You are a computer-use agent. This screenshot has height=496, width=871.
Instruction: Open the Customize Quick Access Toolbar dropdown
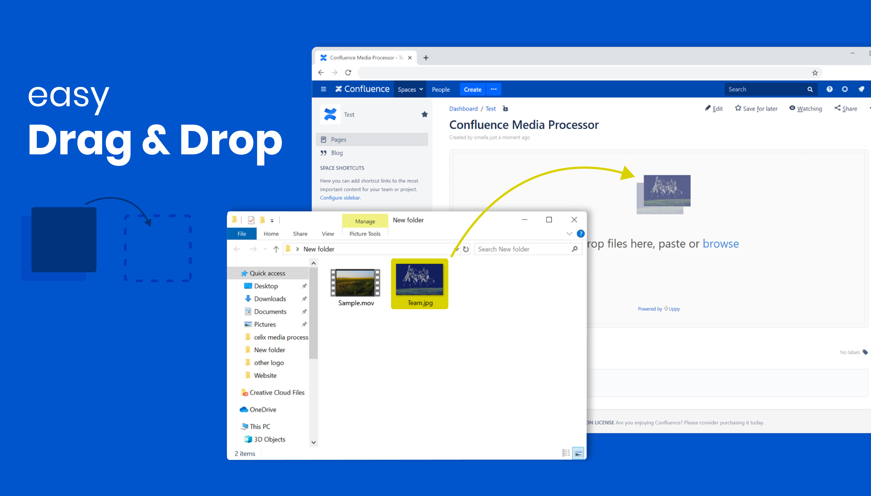[x=272, y=221]
